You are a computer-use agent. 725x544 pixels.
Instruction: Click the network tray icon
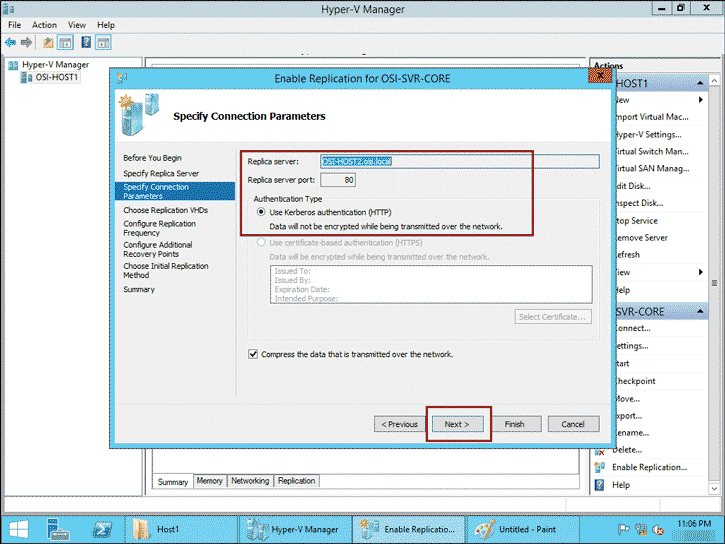pyautogui.click(x=641, y=530)
